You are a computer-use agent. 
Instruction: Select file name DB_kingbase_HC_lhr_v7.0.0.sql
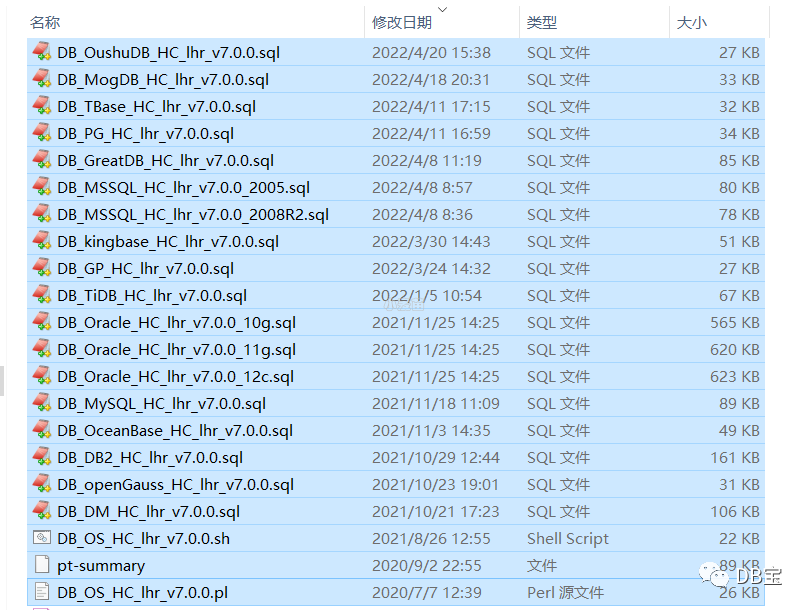(x=168, y=242)
